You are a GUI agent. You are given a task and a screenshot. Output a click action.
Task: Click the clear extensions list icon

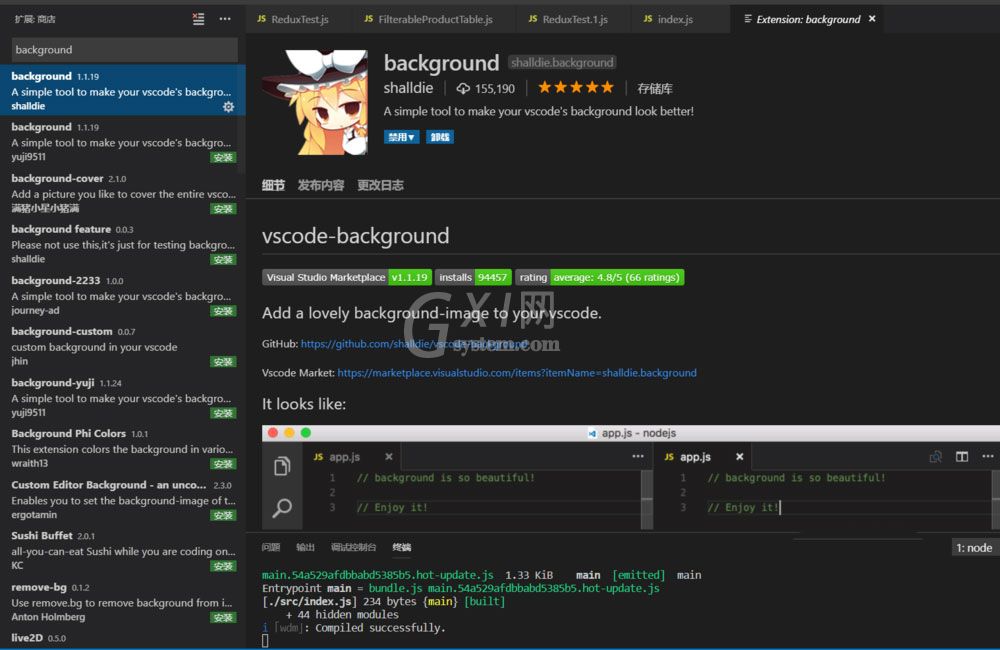(x=198, y=19)
